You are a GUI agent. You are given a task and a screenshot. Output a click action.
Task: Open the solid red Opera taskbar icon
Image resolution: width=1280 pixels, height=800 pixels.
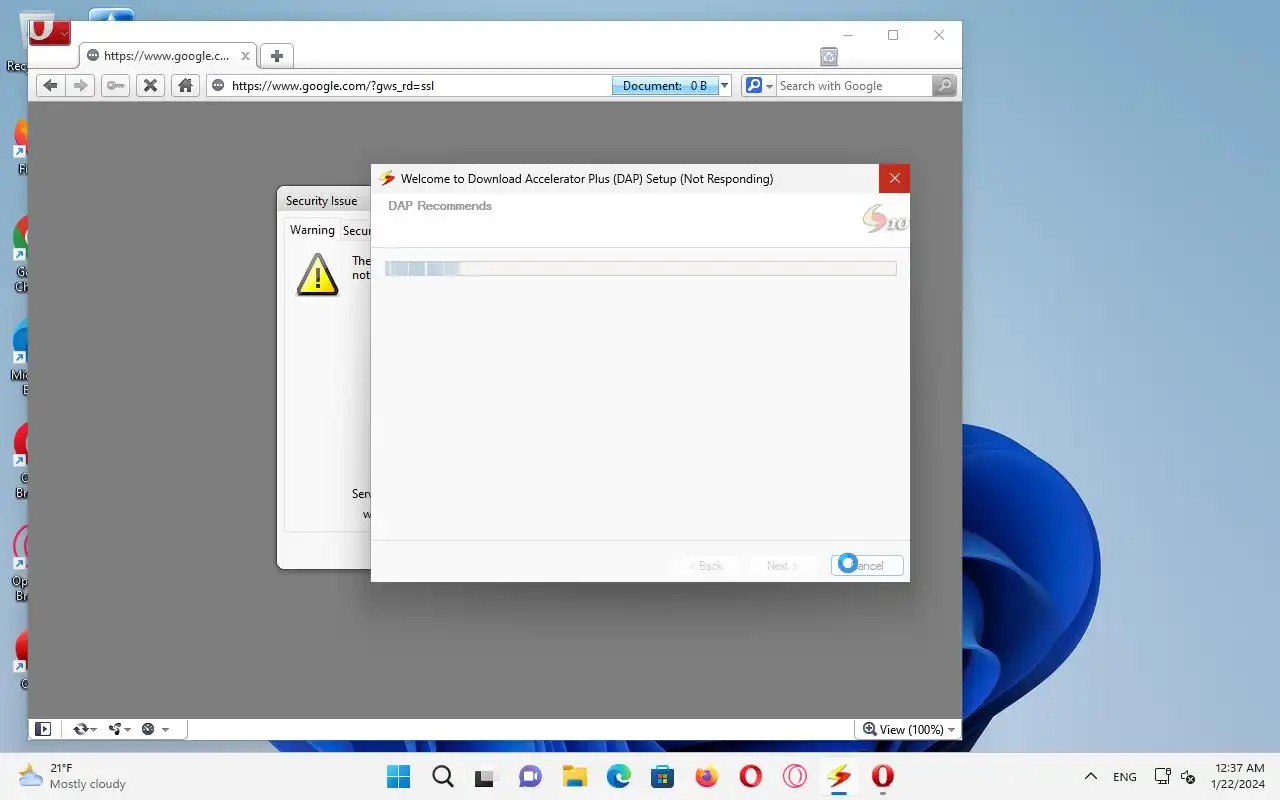[x=750, y=777]
